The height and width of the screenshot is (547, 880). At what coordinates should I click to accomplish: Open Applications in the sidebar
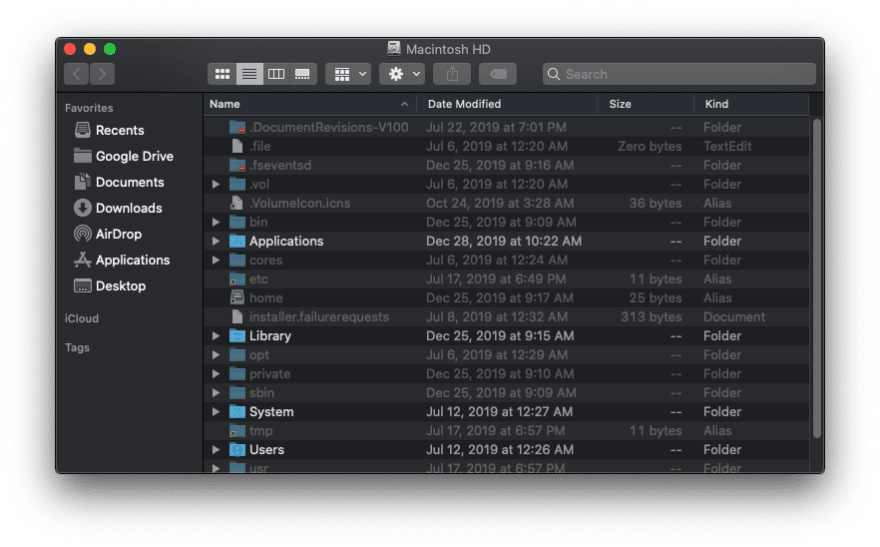(121, 260)
